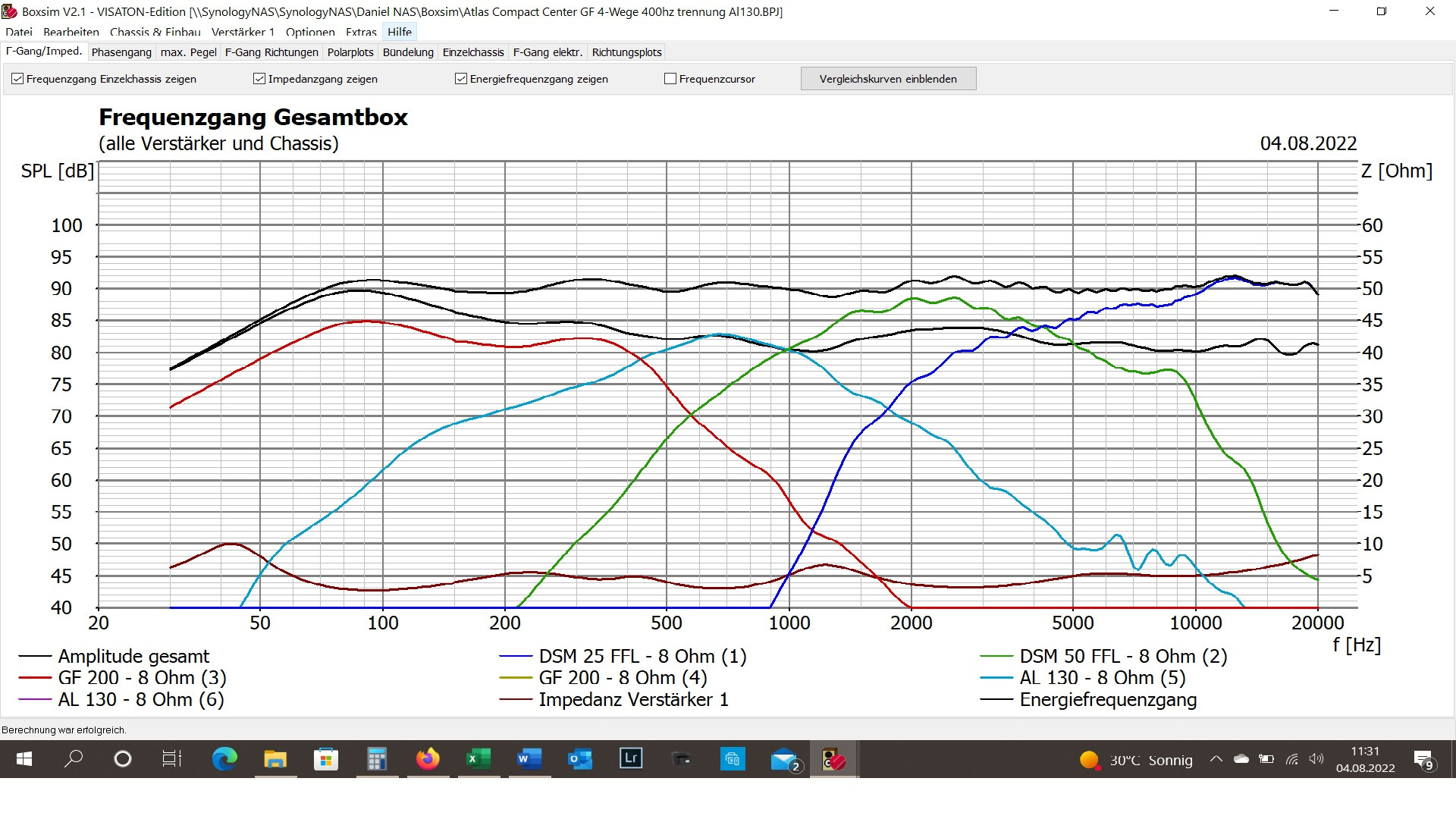Open the Verstärker 1 menu
The image size is (1456, 819).
click(243, 32)
